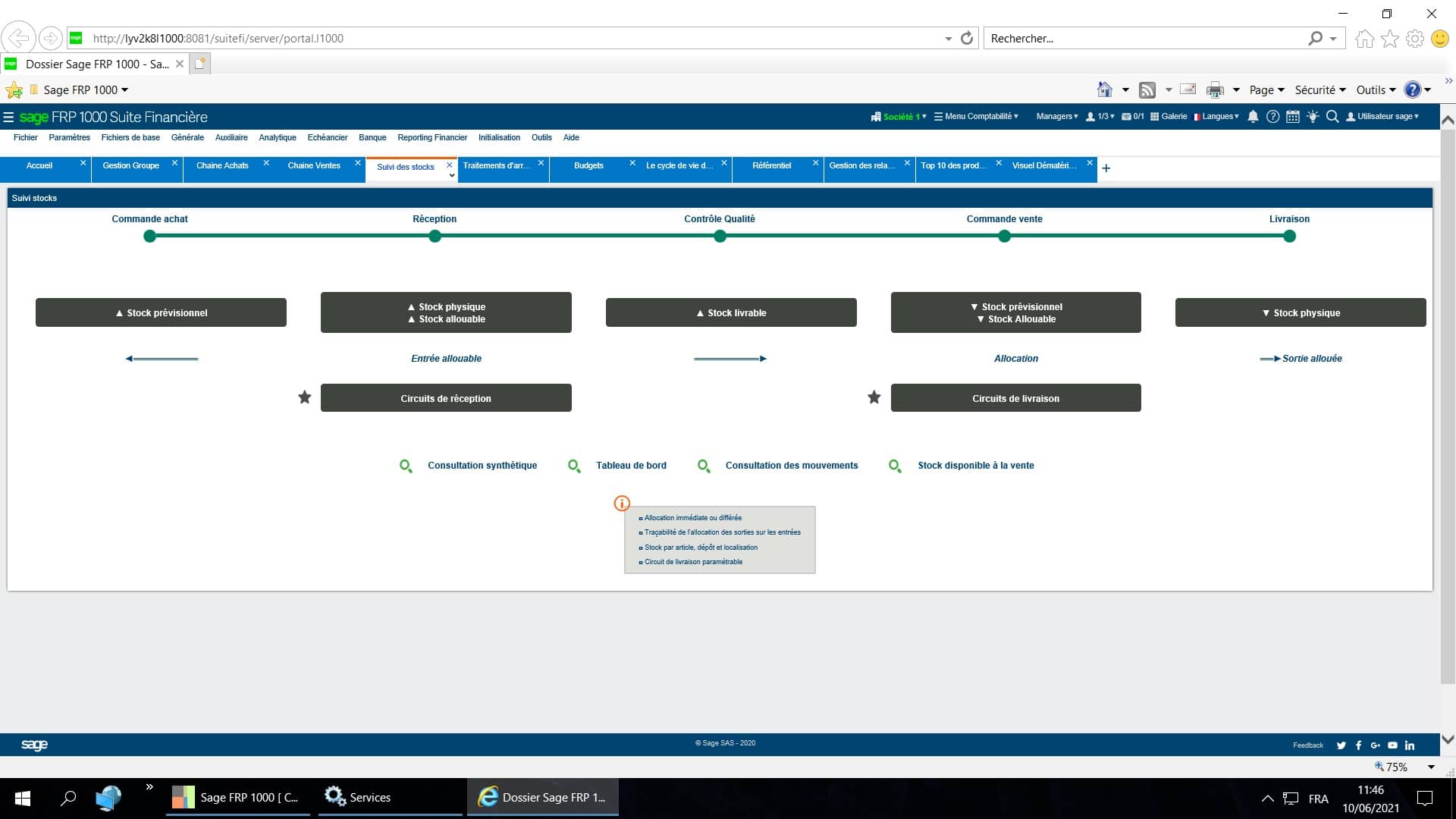Open the Consultation des mouvements link
This screenshot has height=819, width=1456.
click(792, 466)
